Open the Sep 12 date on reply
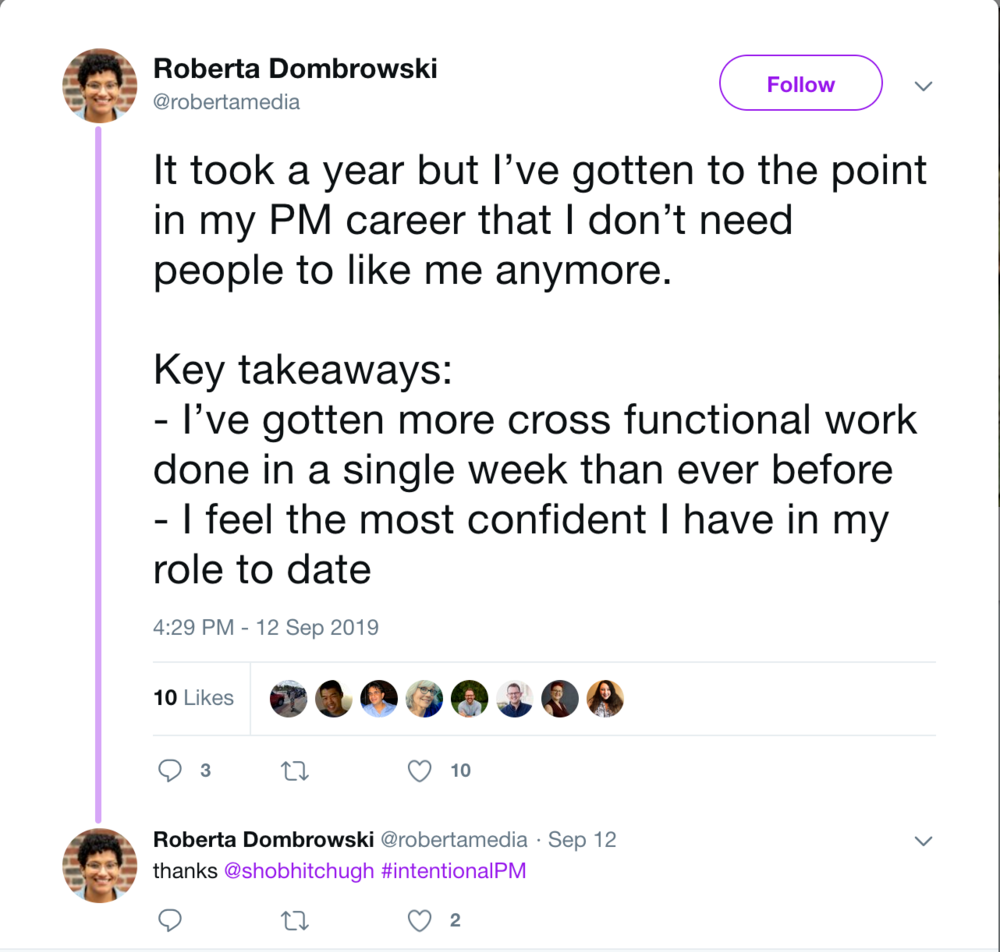 582,839
